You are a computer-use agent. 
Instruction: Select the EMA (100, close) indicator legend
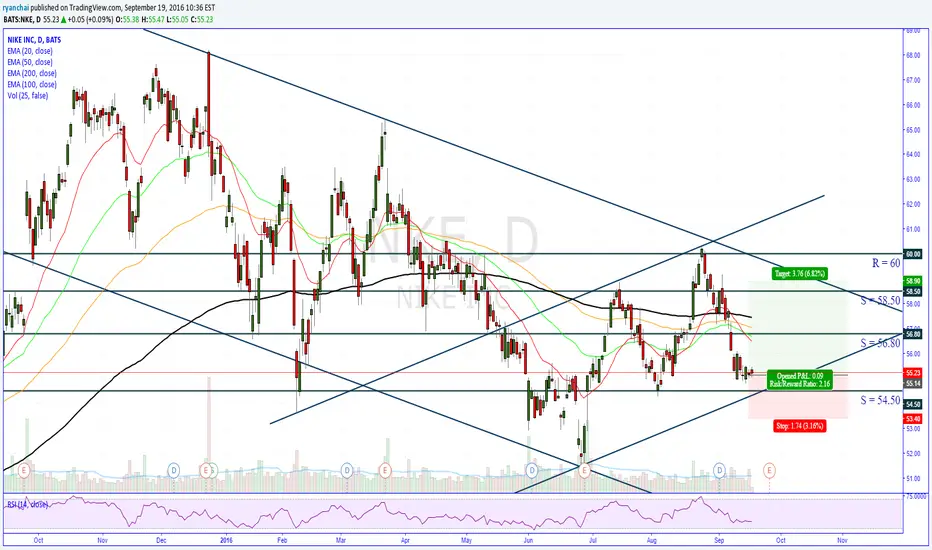(32, 84)
